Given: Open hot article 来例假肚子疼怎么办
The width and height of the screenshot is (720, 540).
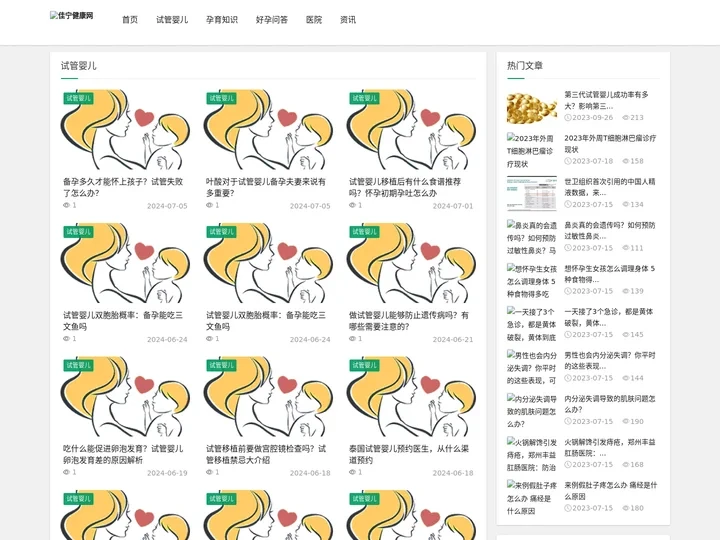Looking at the screenshot, I should (x=610, y=491).
